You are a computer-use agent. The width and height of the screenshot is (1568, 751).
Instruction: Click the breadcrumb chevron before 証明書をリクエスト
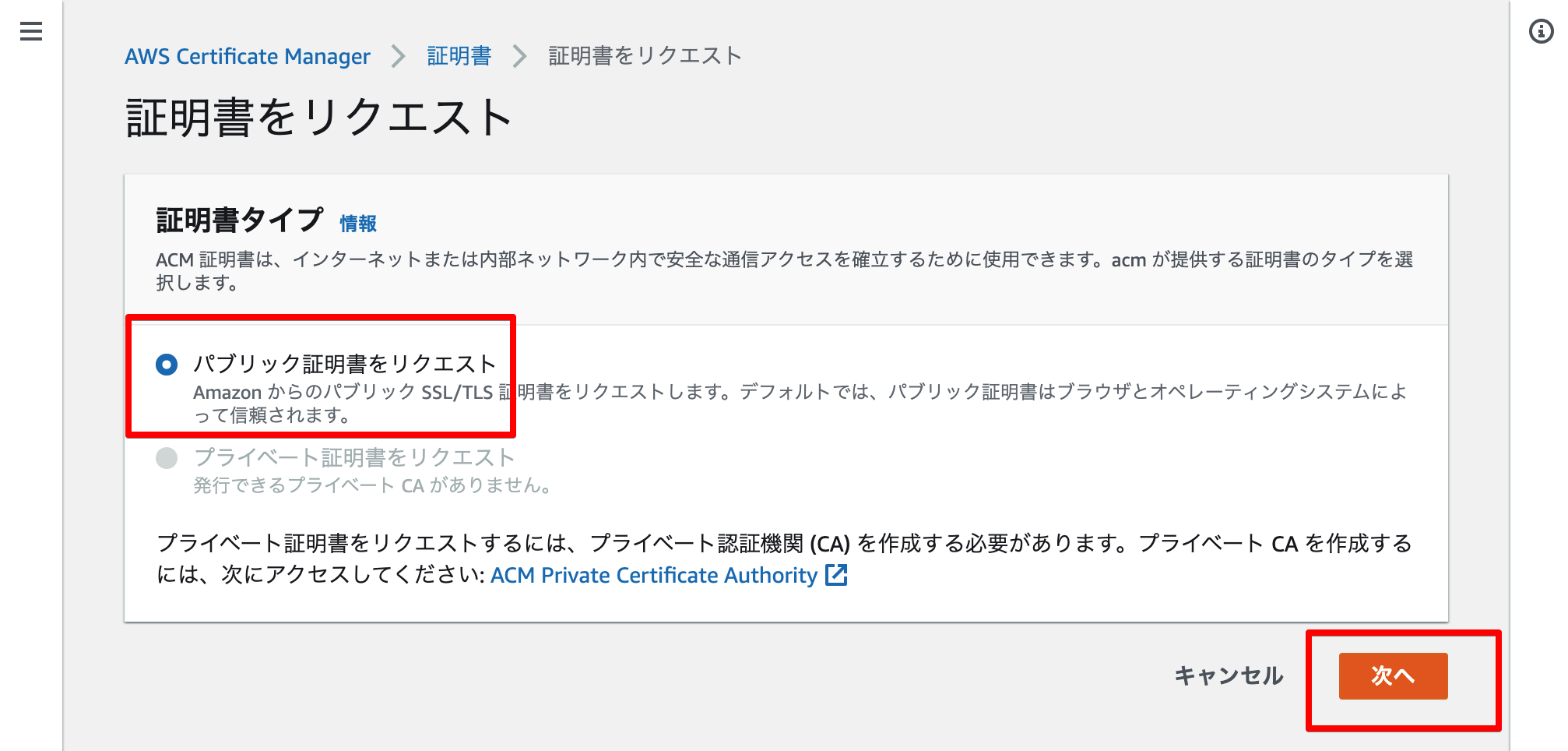[518, 55]
